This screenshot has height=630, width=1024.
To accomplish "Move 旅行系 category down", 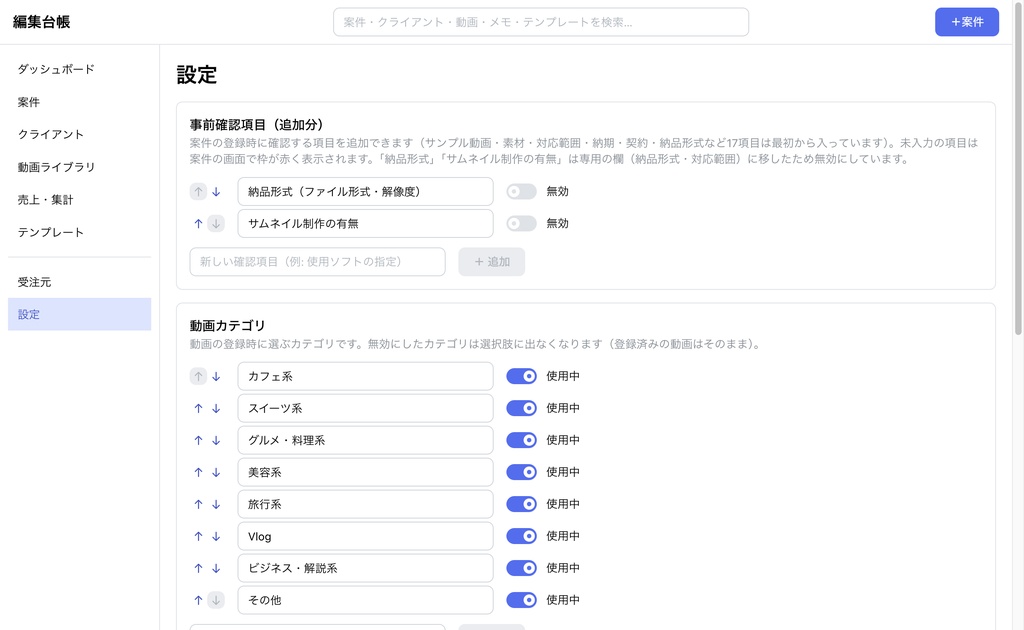I will pyautogui.click(x=216, y=504).
